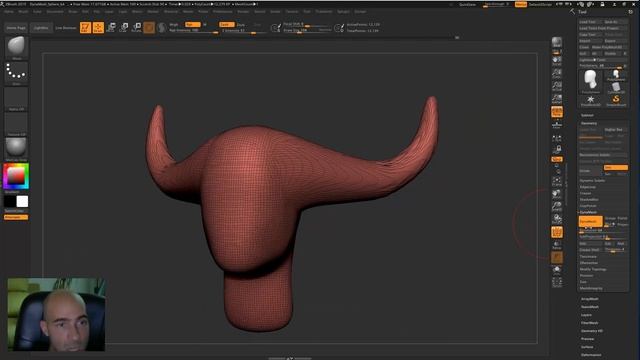Click the Frame mesh icon

557,182
